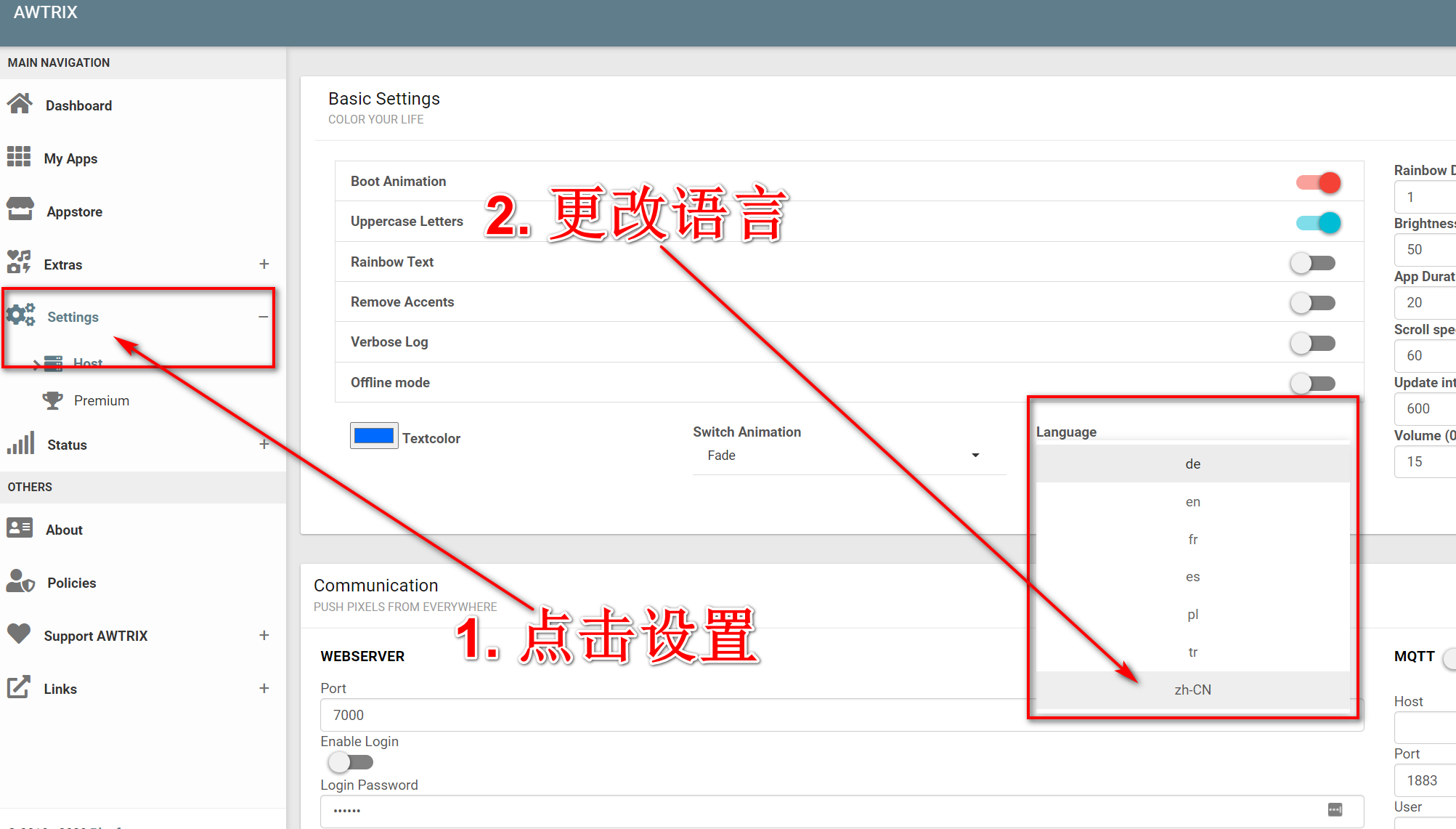
Task: Click the Login Password field
Action: click(842, 811)
